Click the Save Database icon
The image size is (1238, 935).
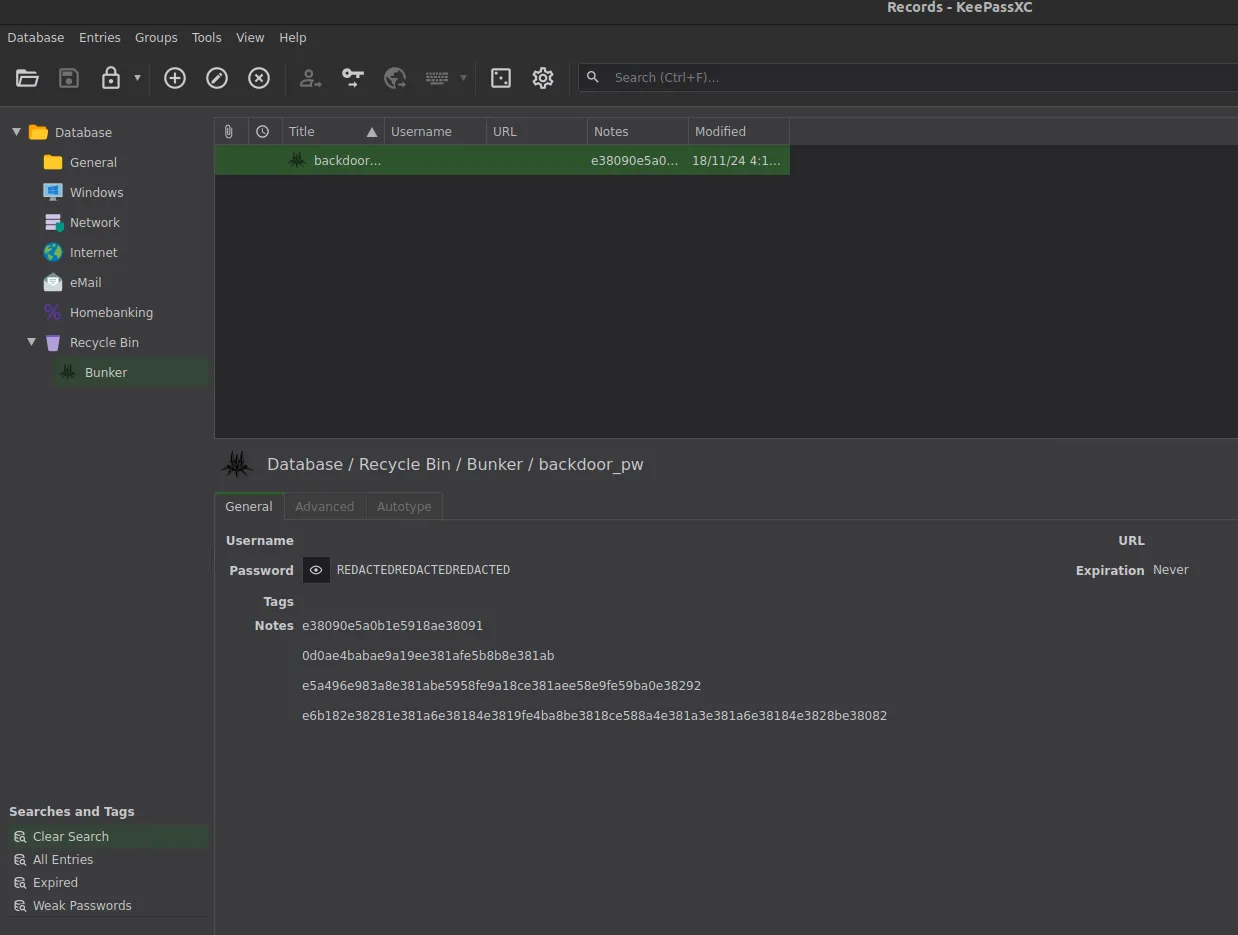click(69, 78)
